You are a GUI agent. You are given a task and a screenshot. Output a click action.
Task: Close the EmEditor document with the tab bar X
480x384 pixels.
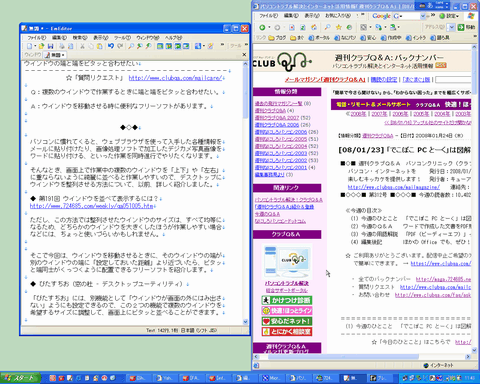coord(244,55)
